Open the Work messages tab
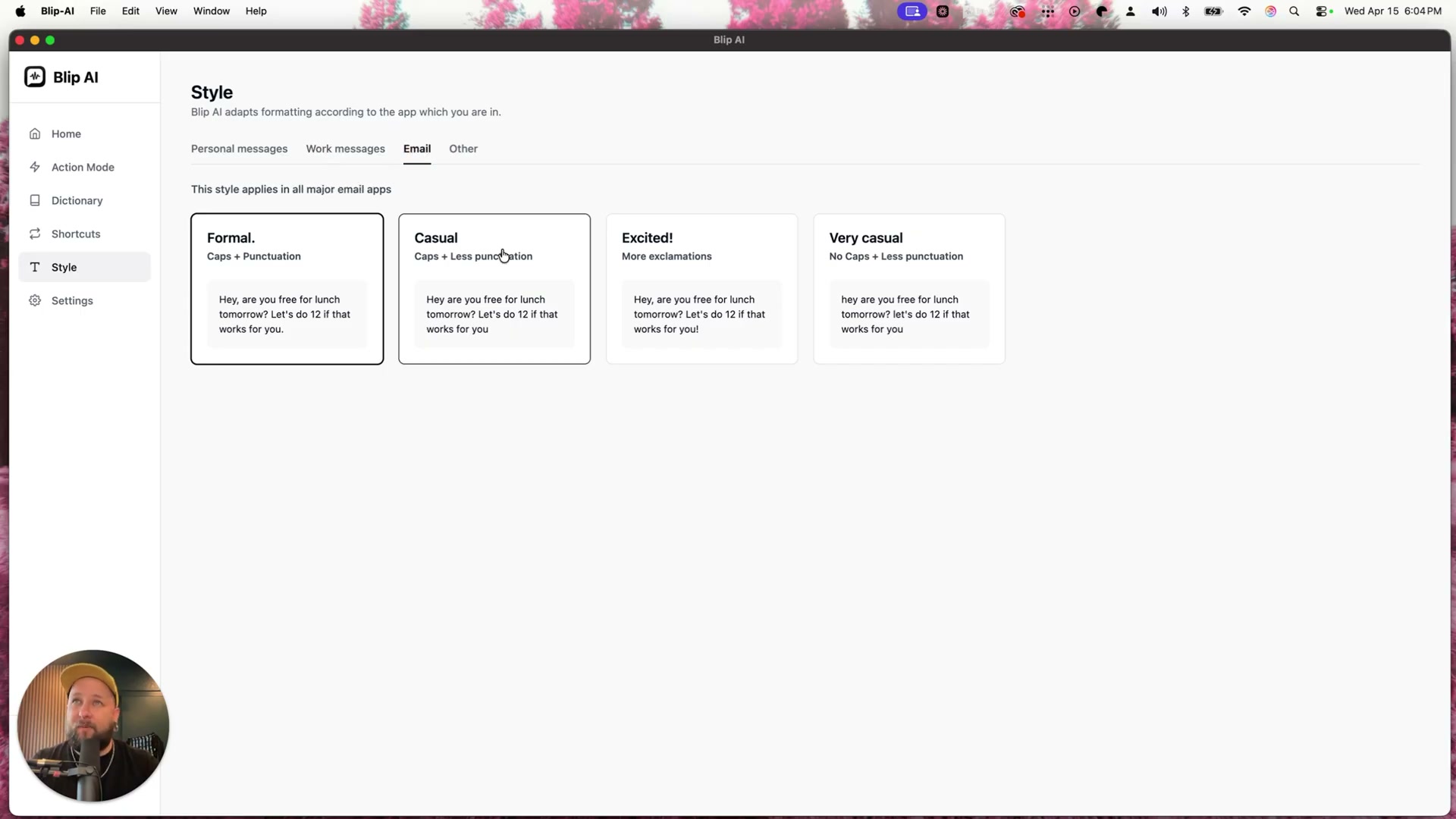 345,149
